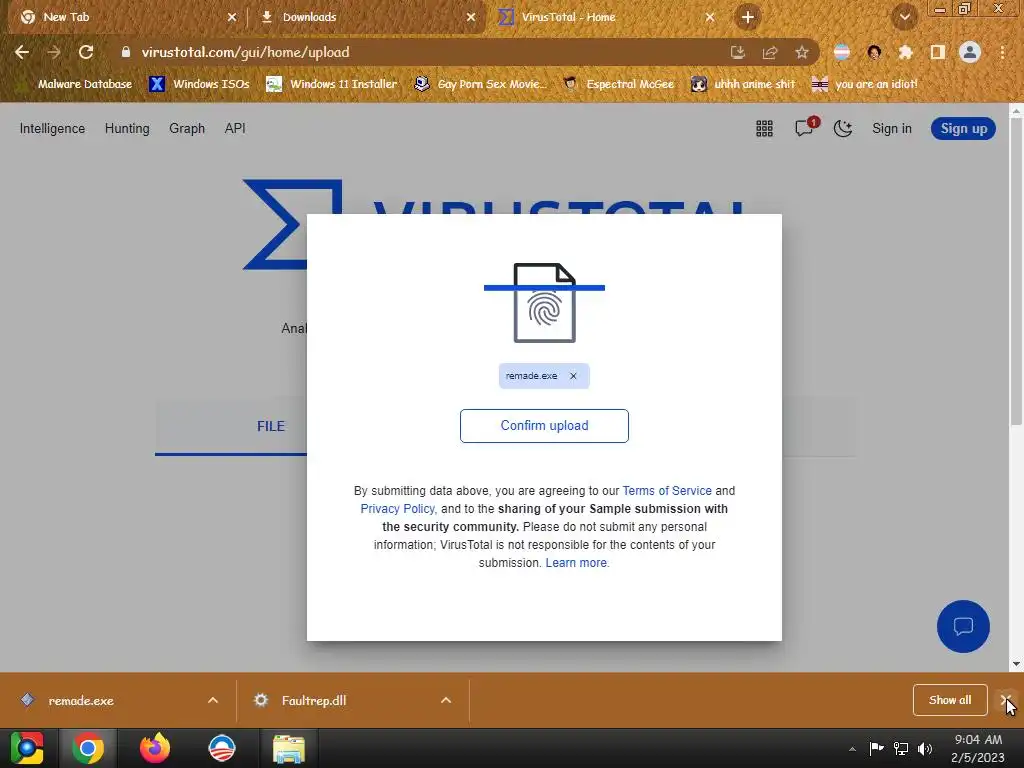
Task: Click the Sign up button
Action: [x=963, y=129]
